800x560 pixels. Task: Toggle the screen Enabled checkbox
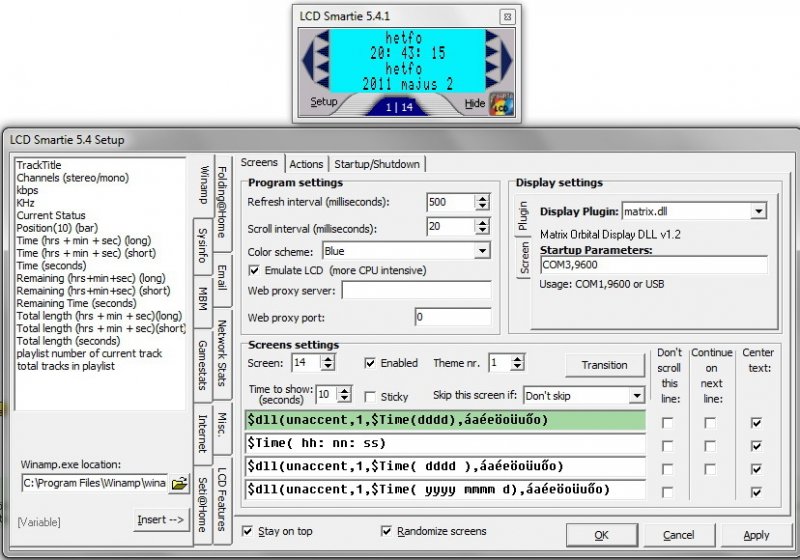370,363
